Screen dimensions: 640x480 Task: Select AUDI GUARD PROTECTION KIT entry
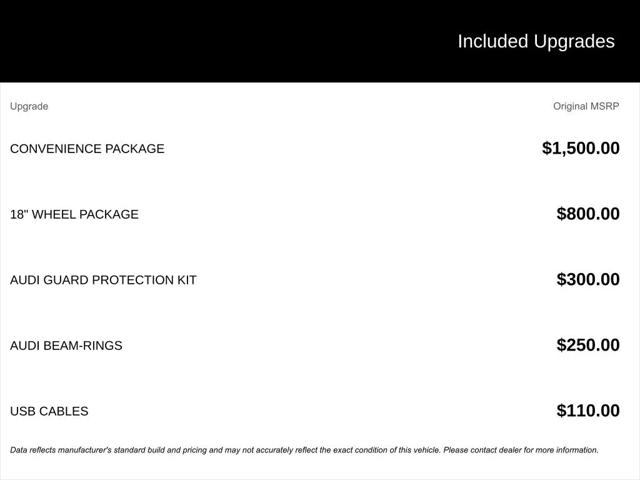(x=103, y=280)
